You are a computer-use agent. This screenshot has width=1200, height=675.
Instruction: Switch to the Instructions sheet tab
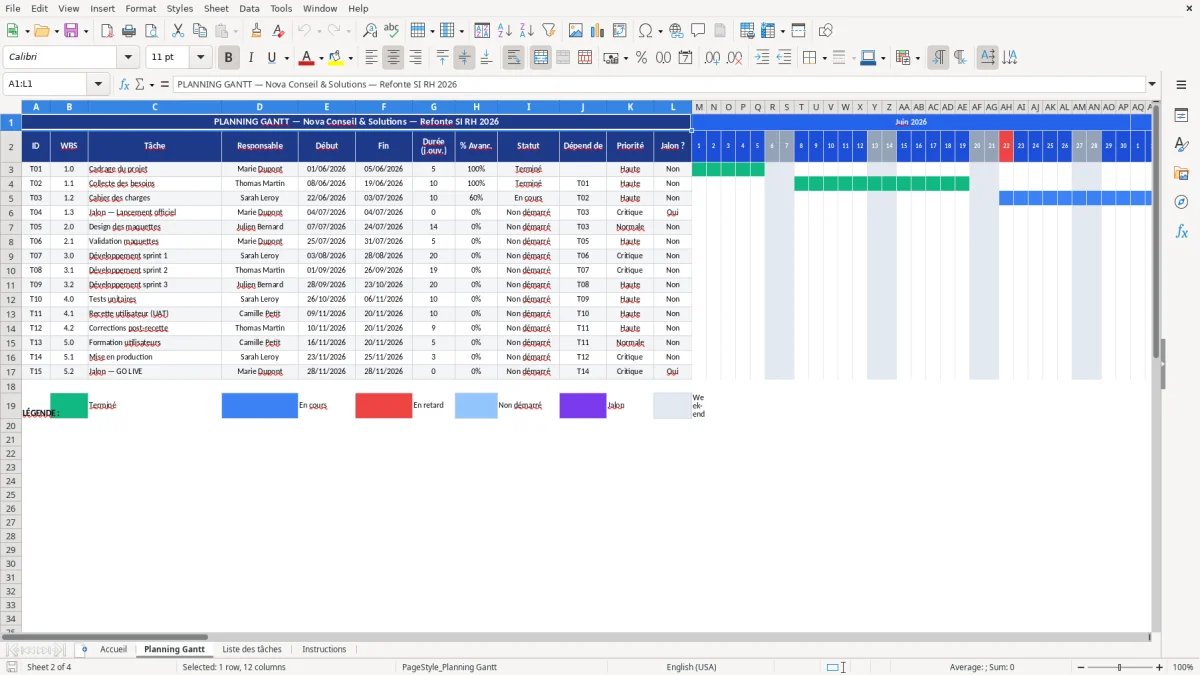point(324,650)
